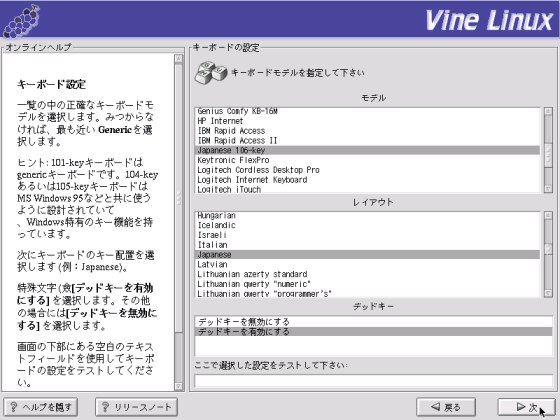
Task: Click layout list scrollbar down arrow
Action: click(548, 293)
